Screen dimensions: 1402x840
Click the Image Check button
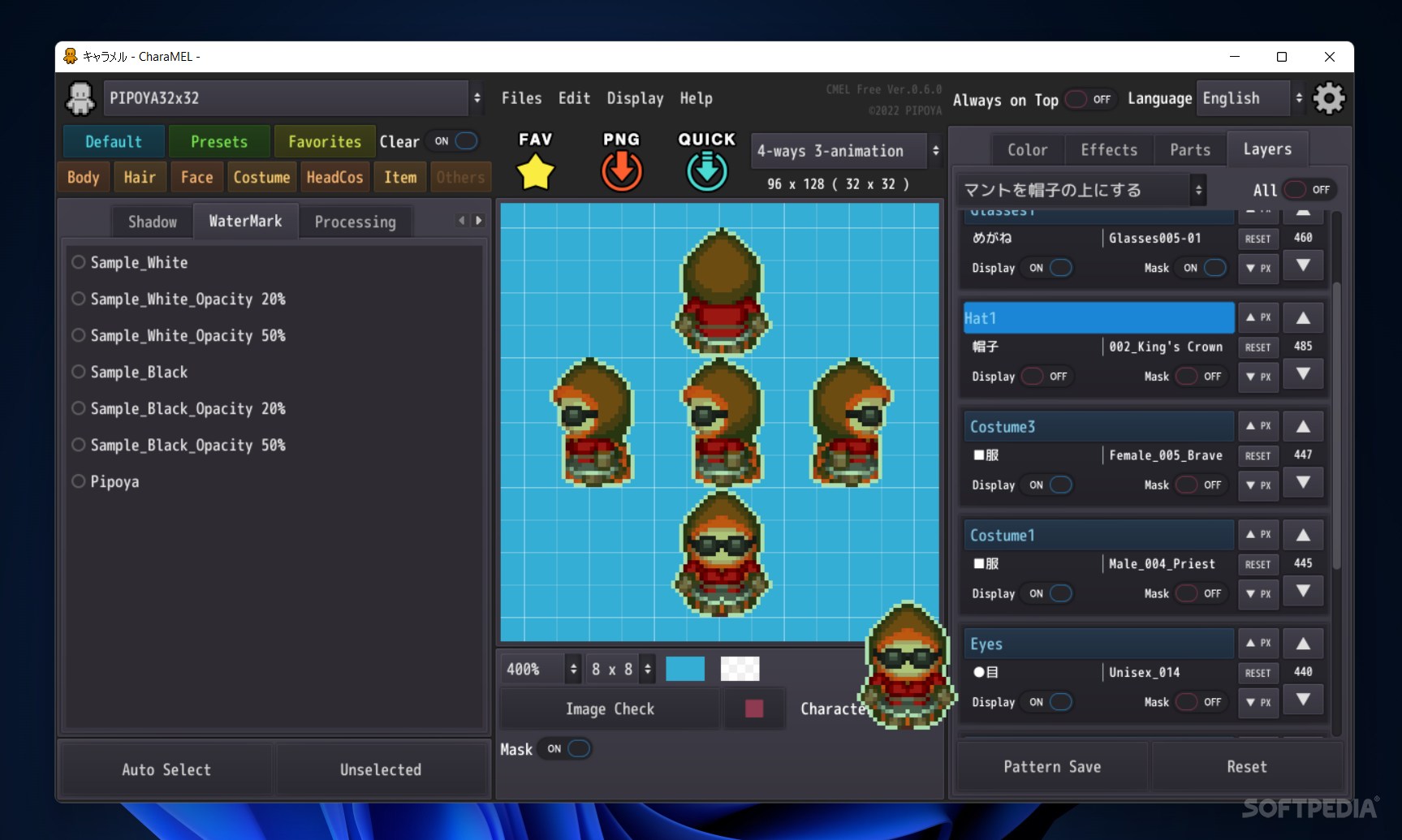[x=610, y=709]
